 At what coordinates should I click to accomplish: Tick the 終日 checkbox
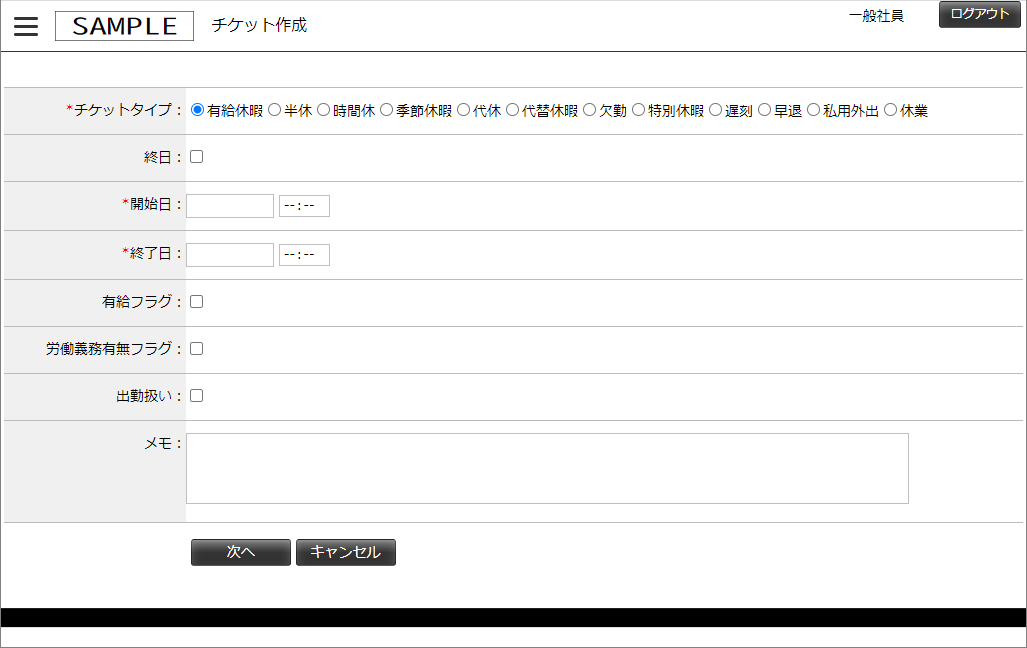click(196, 157)
